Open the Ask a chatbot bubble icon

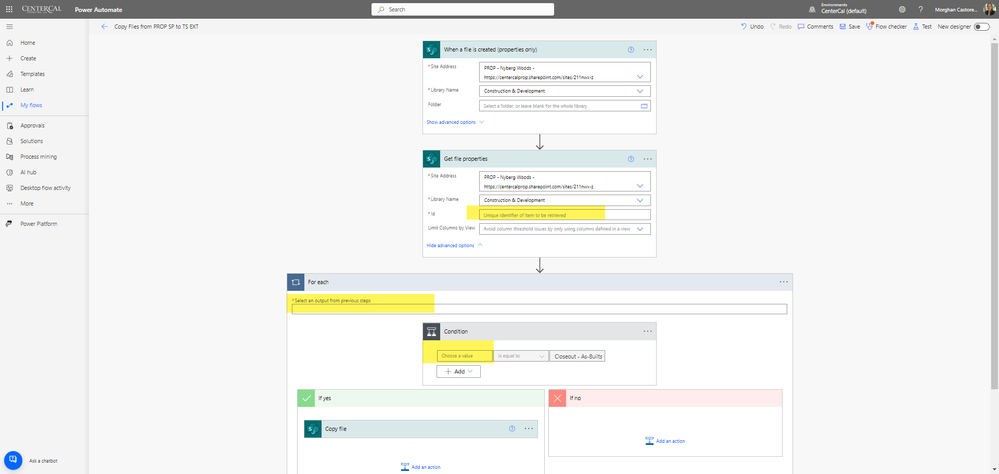pos(13,460)
